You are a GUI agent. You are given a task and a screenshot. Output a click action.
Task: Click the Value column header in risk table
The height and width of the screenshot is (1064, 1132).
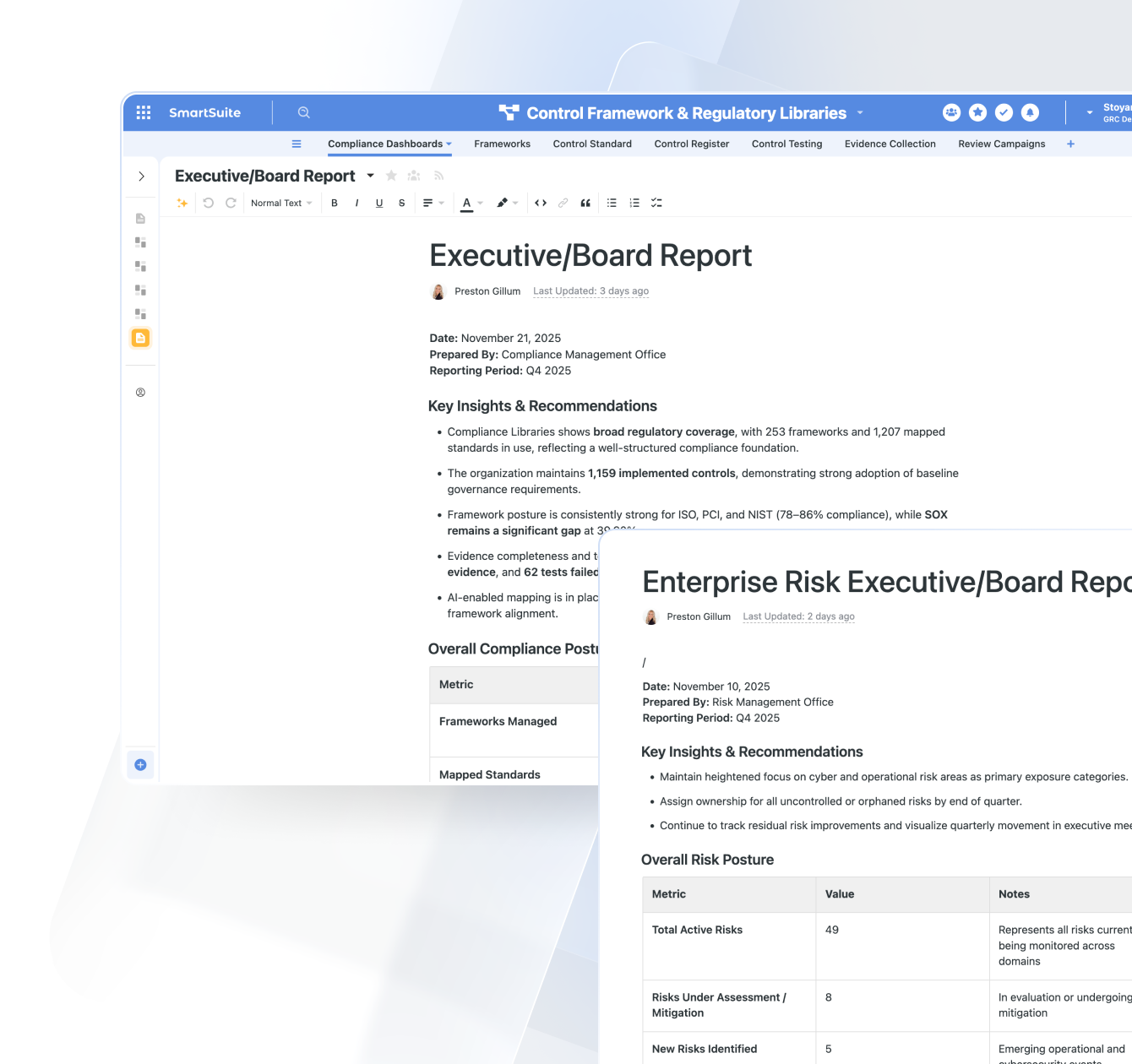902,894
